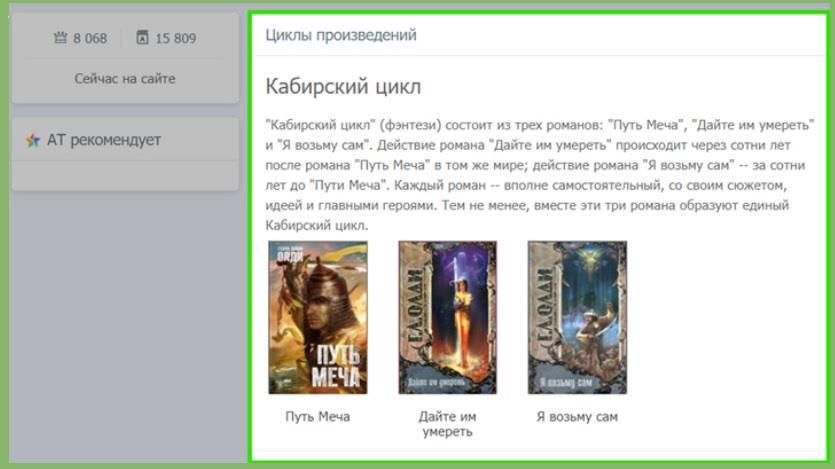Viewport: 835px width, 469px height.
Task: Click the Я возьму сам book cover
Action: pyautogui.click(x=577, y=317)
